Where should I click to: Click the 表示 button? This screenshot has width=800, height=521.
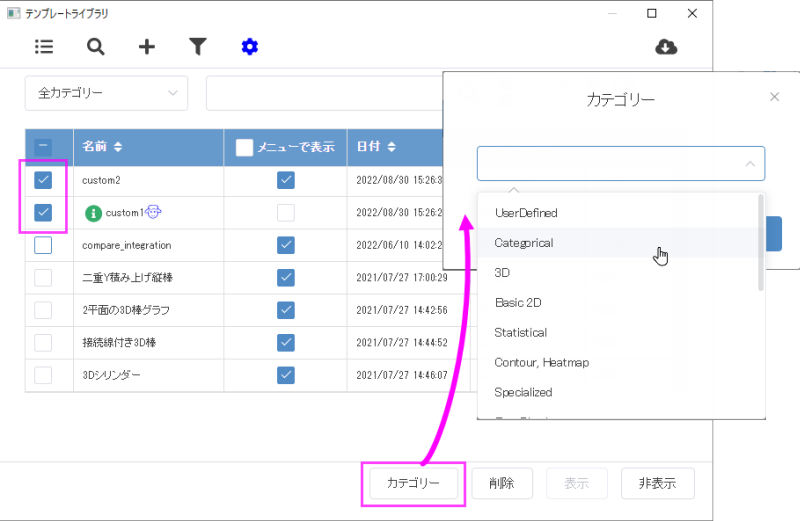(x=577, y=483)
